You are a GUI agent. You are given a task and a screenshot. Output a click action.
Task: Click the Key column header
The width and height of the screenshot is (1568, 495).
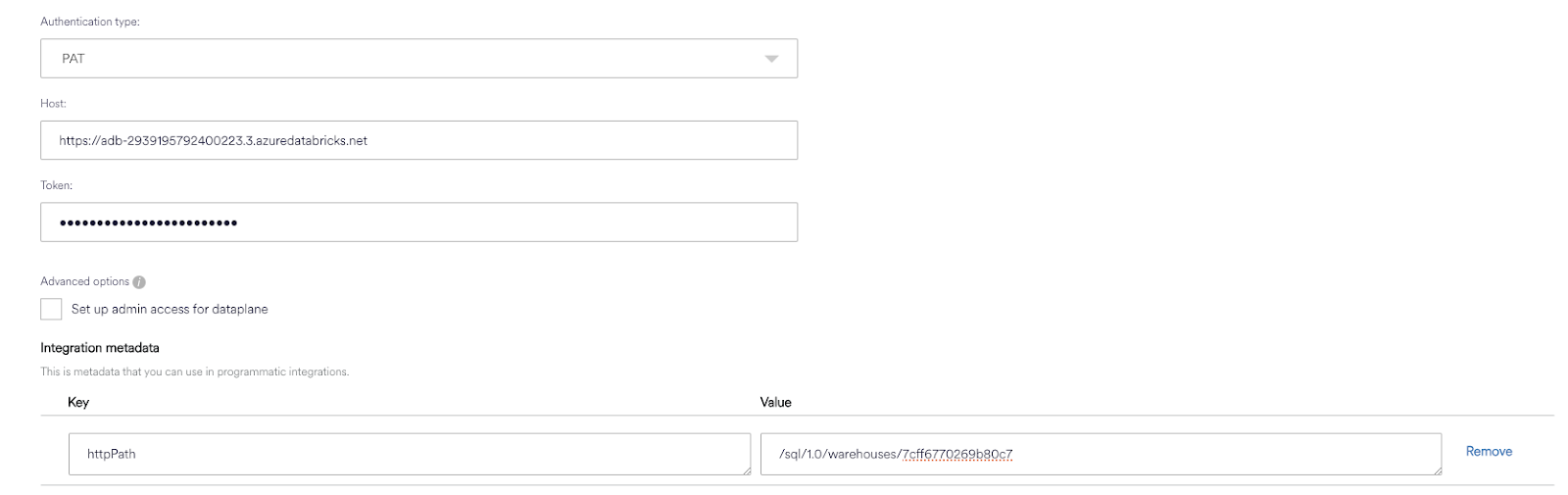pos(78,402)
